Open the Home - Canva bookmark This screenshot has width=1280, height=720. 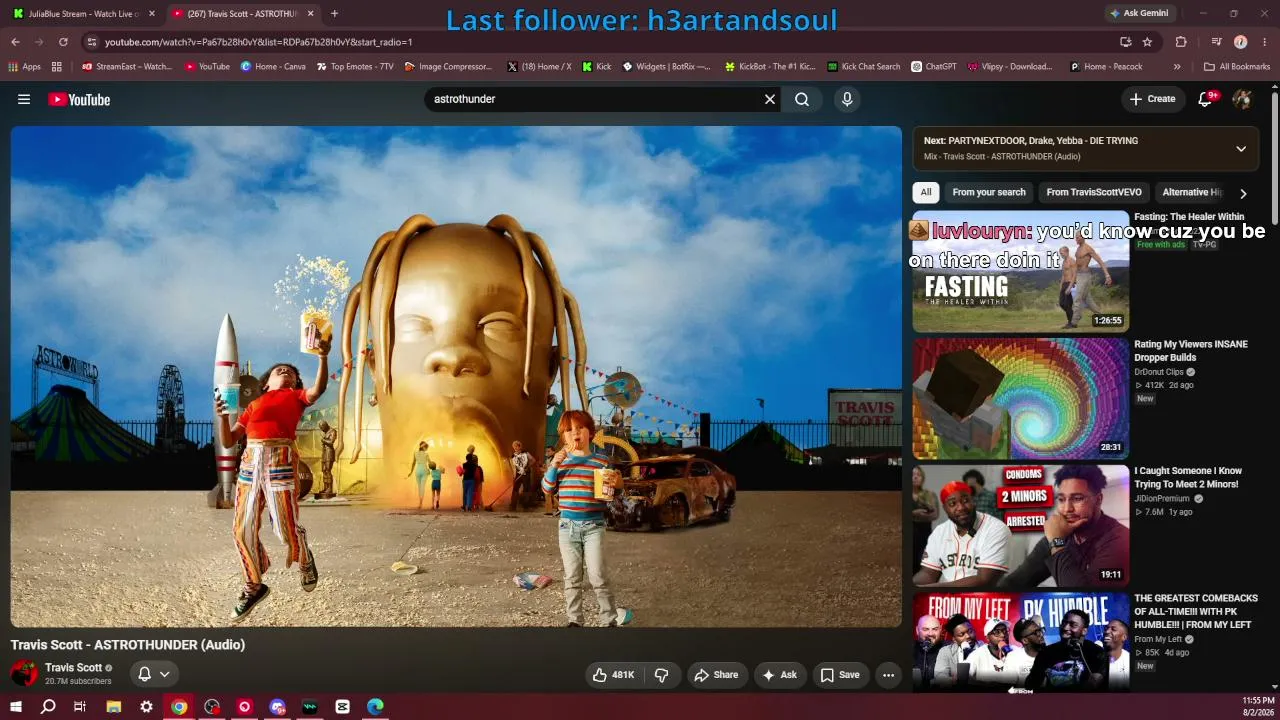click(273, 67)
